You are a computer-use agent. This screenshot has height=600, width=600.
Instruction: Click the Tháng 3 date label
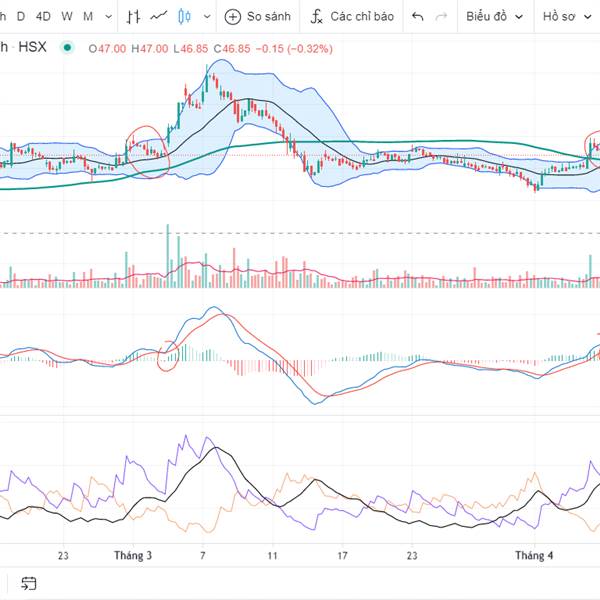coord(133,555)
